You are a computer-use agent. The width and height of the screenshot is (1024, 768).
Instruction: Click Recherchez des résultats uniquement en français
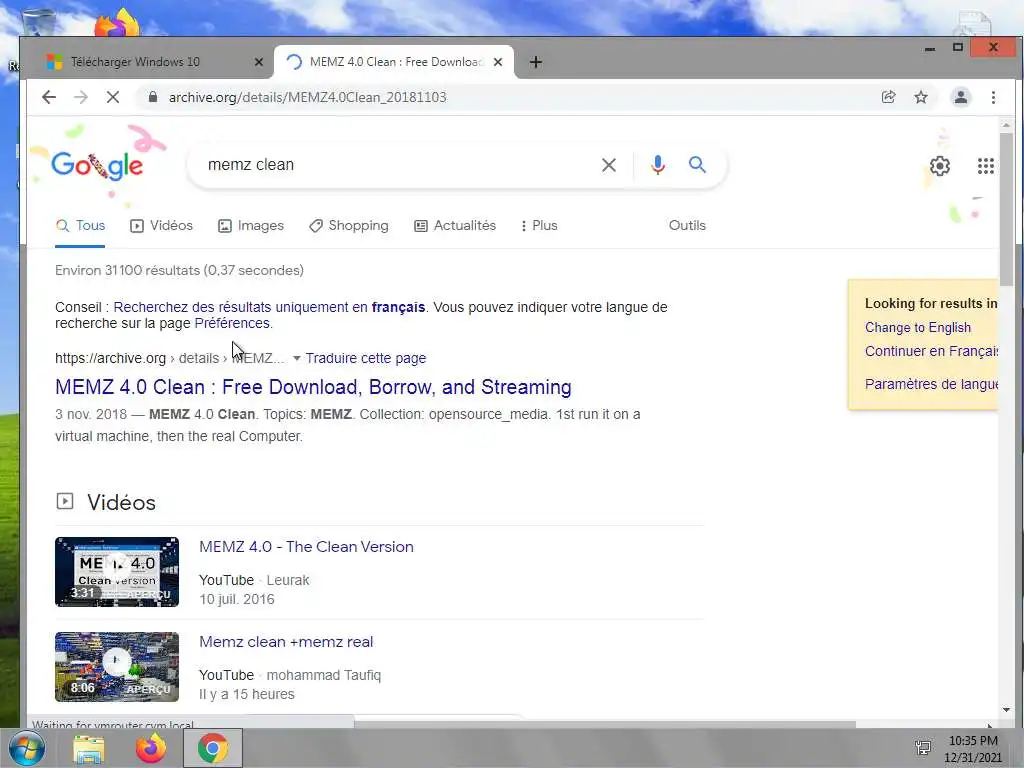pos(269,307)
